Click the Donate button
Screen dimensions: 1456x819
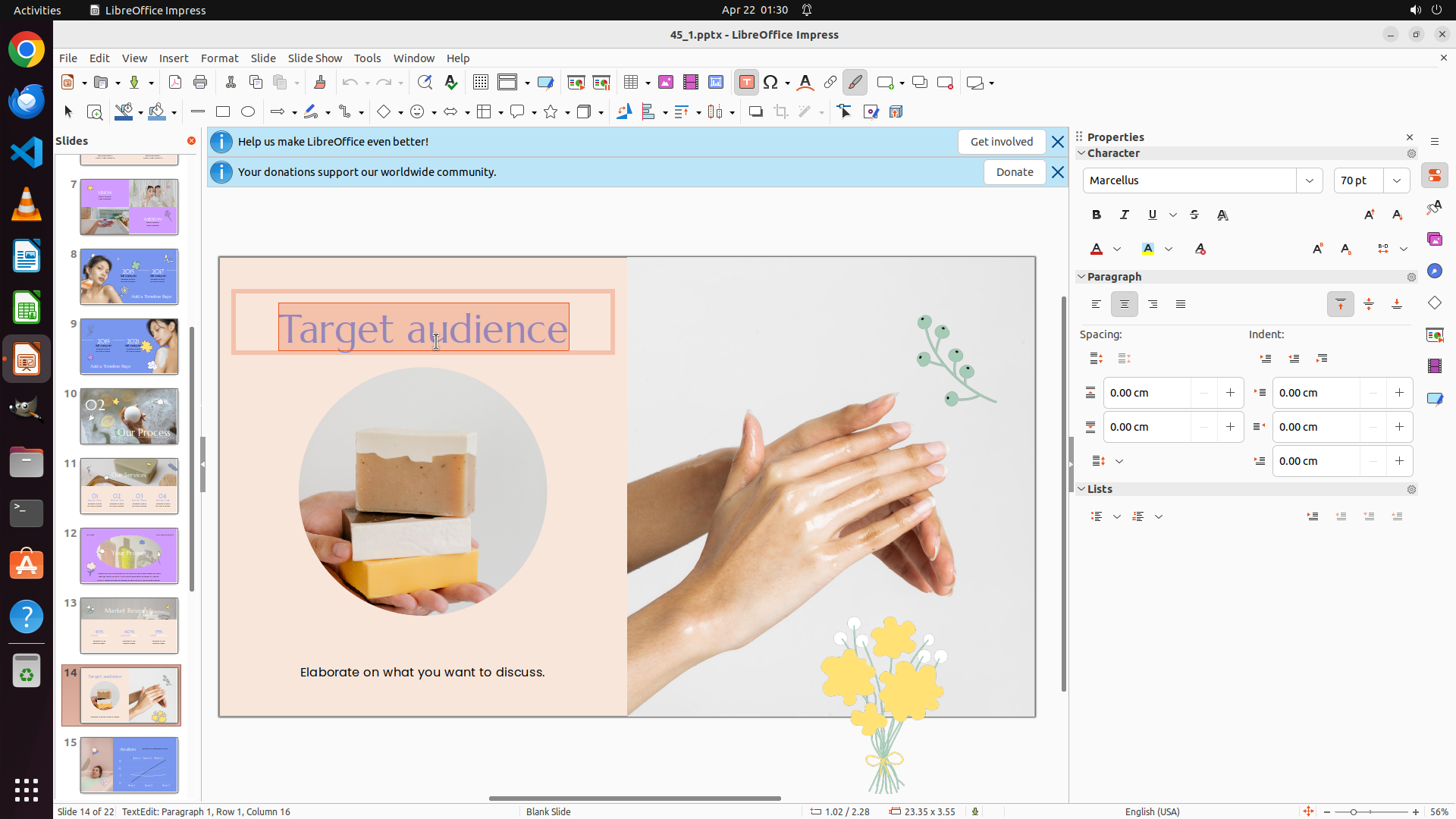pyautogui.click(x=1014, y=172)
